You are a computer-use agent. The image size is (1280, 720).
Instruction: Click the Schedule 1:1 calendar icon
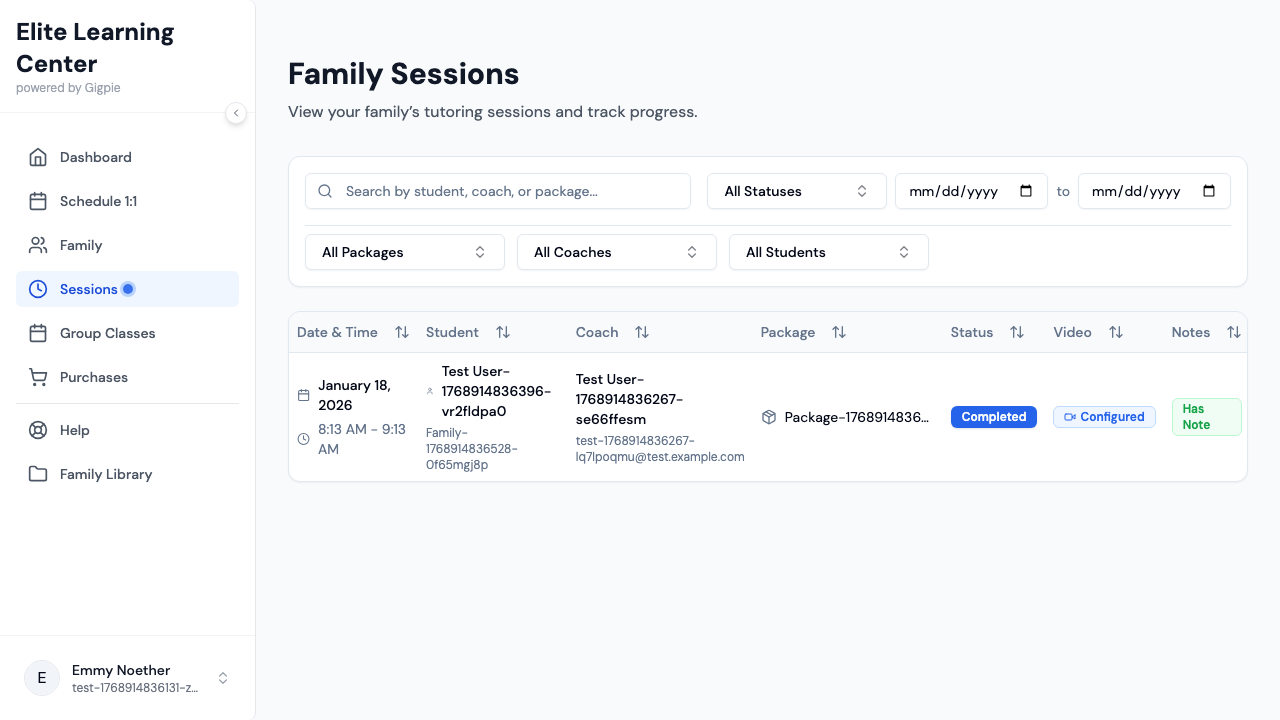38,201
